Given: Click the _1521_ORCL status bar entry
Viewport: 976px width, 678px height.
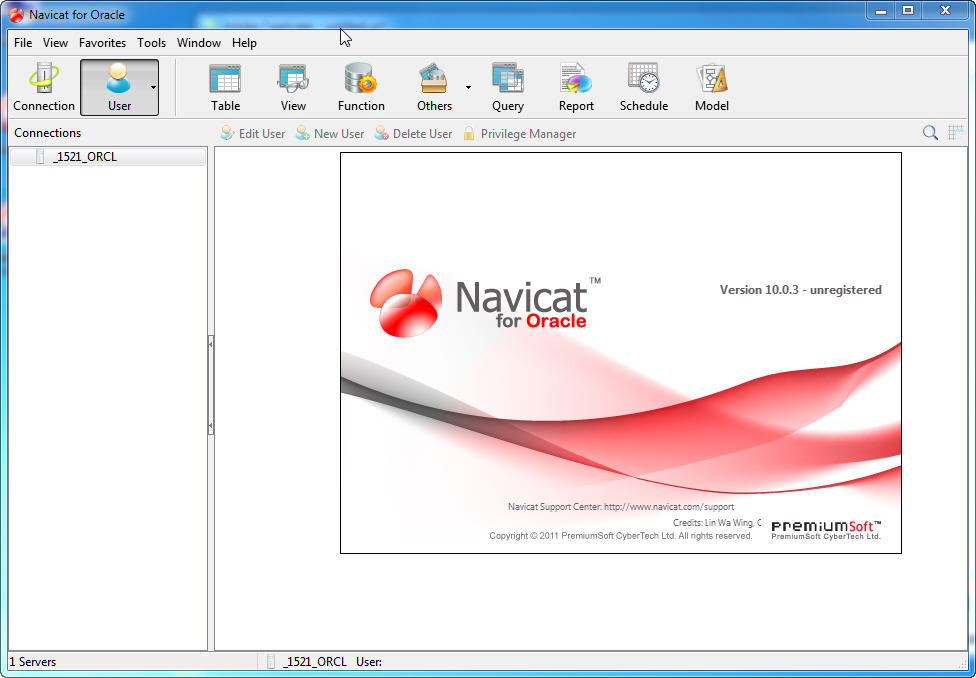Looking at the screenshot, I should coord(307,662).
